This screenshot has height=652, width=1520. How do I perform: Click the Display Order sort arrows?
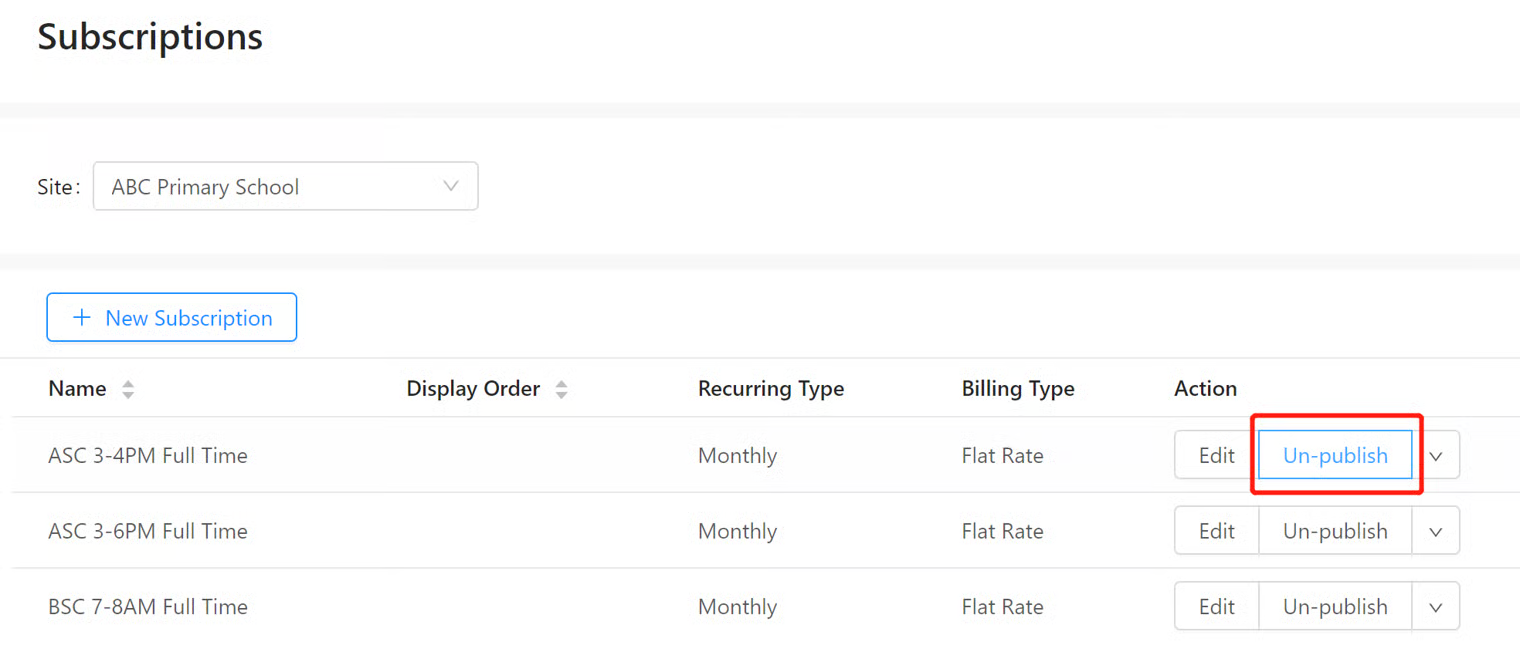tap(561, 389)
